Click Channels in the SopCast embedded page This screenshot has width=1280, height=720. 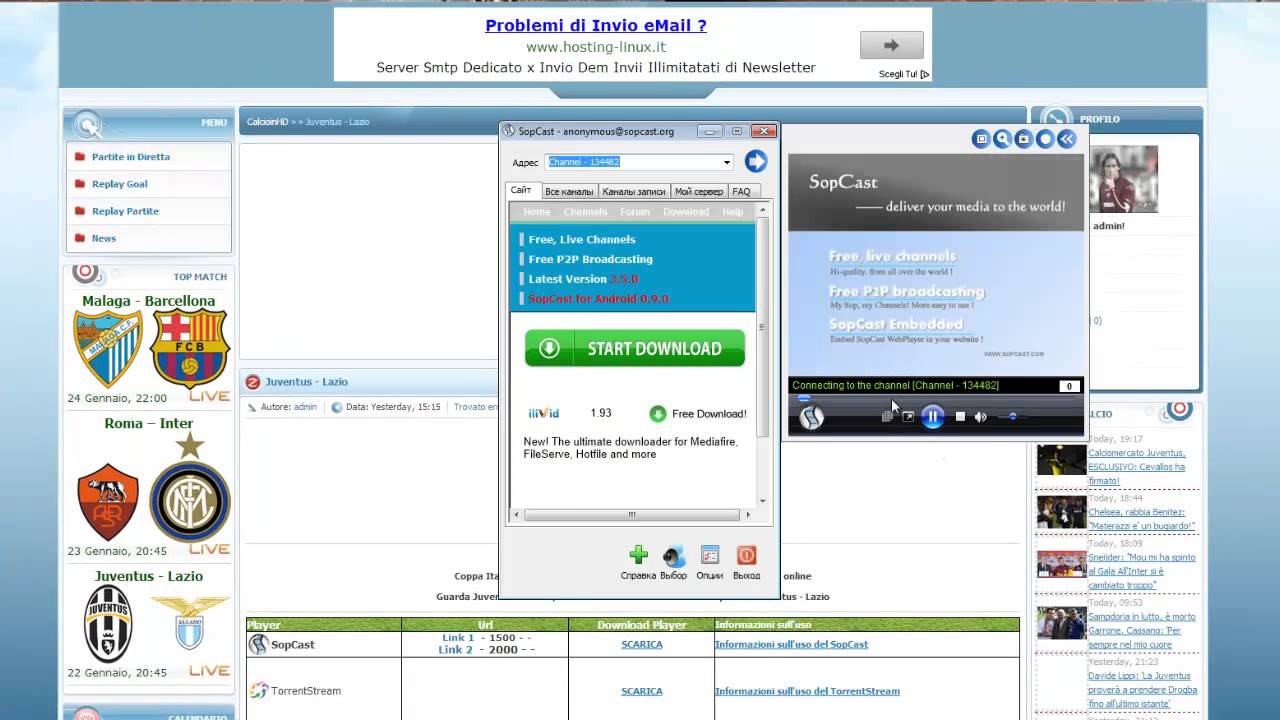point(585,212)
